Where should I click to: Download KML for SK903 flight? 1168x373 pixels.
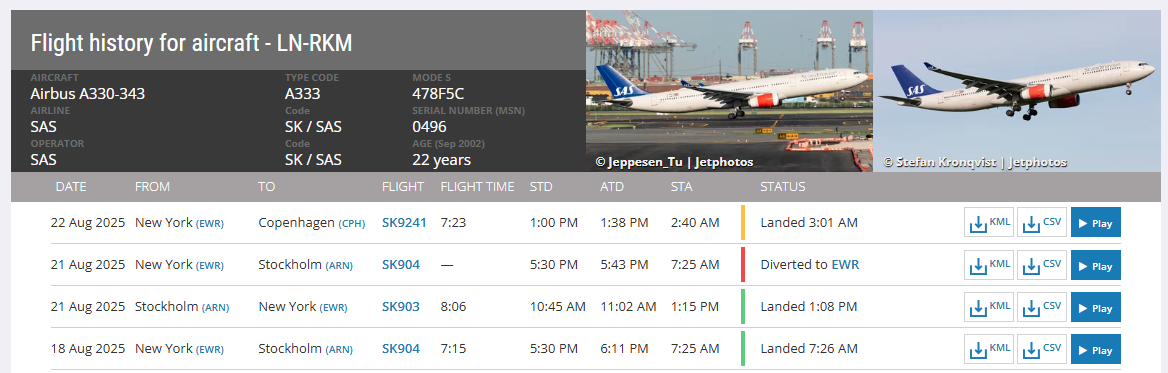[988, 307]
